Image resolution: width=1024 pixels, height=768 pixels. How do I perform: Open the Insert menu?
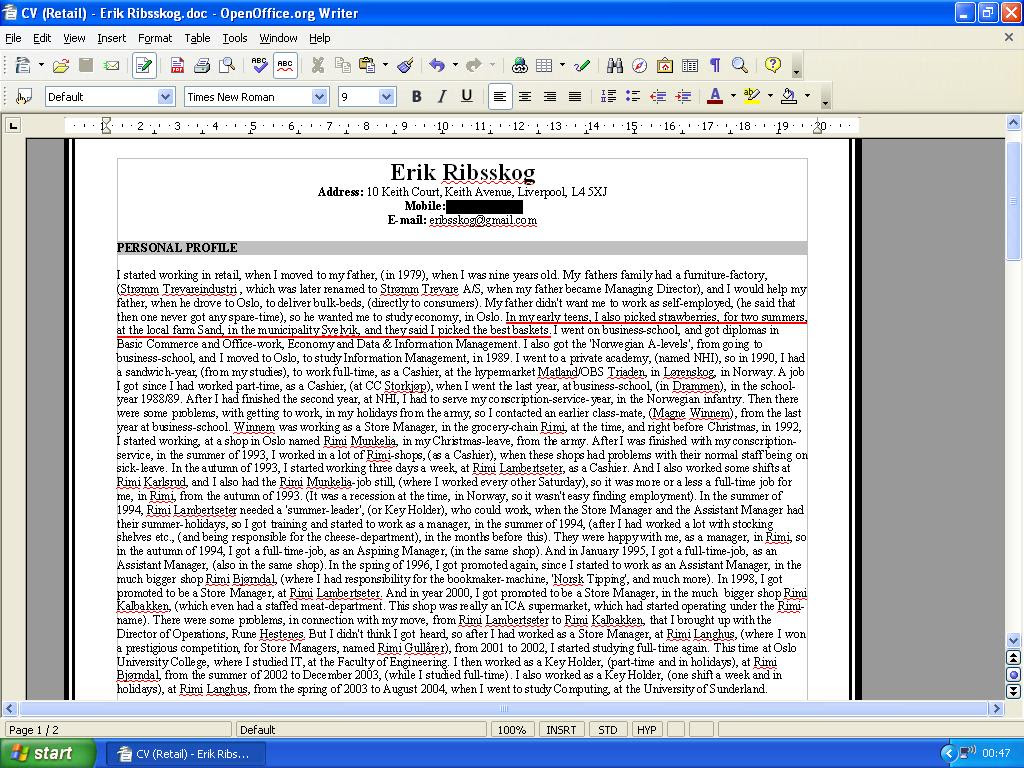click(112, 38)
